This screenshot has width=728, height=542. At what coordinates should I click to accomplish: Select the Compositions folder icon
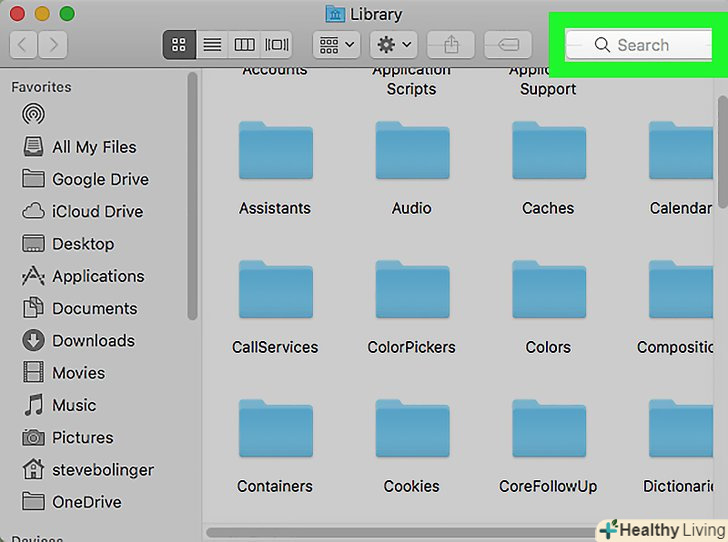click(681, 289)
